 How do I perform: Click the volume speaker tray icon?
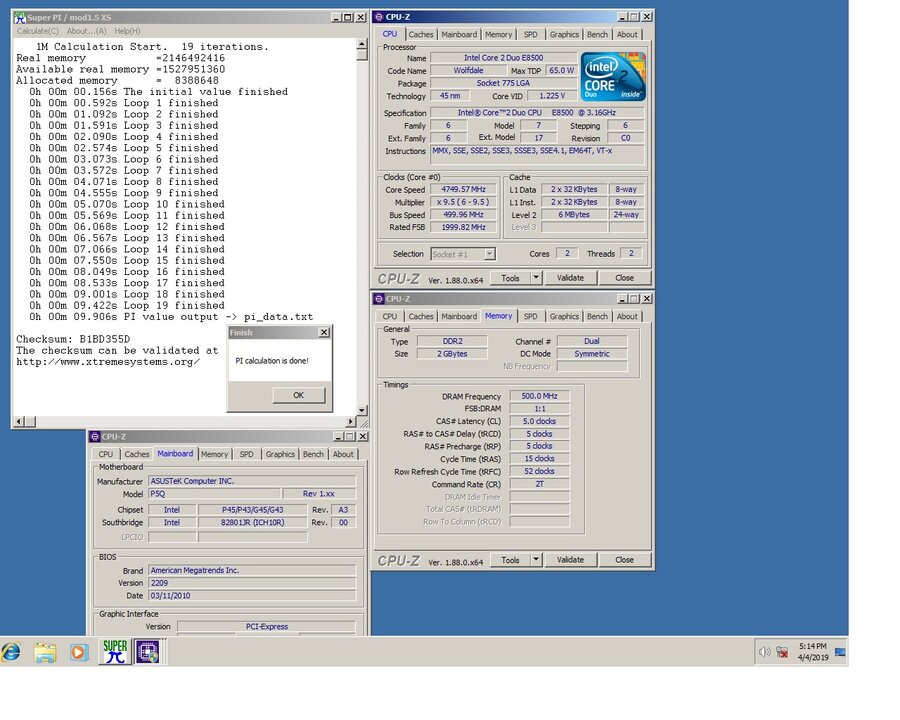(x=764, y=652)
